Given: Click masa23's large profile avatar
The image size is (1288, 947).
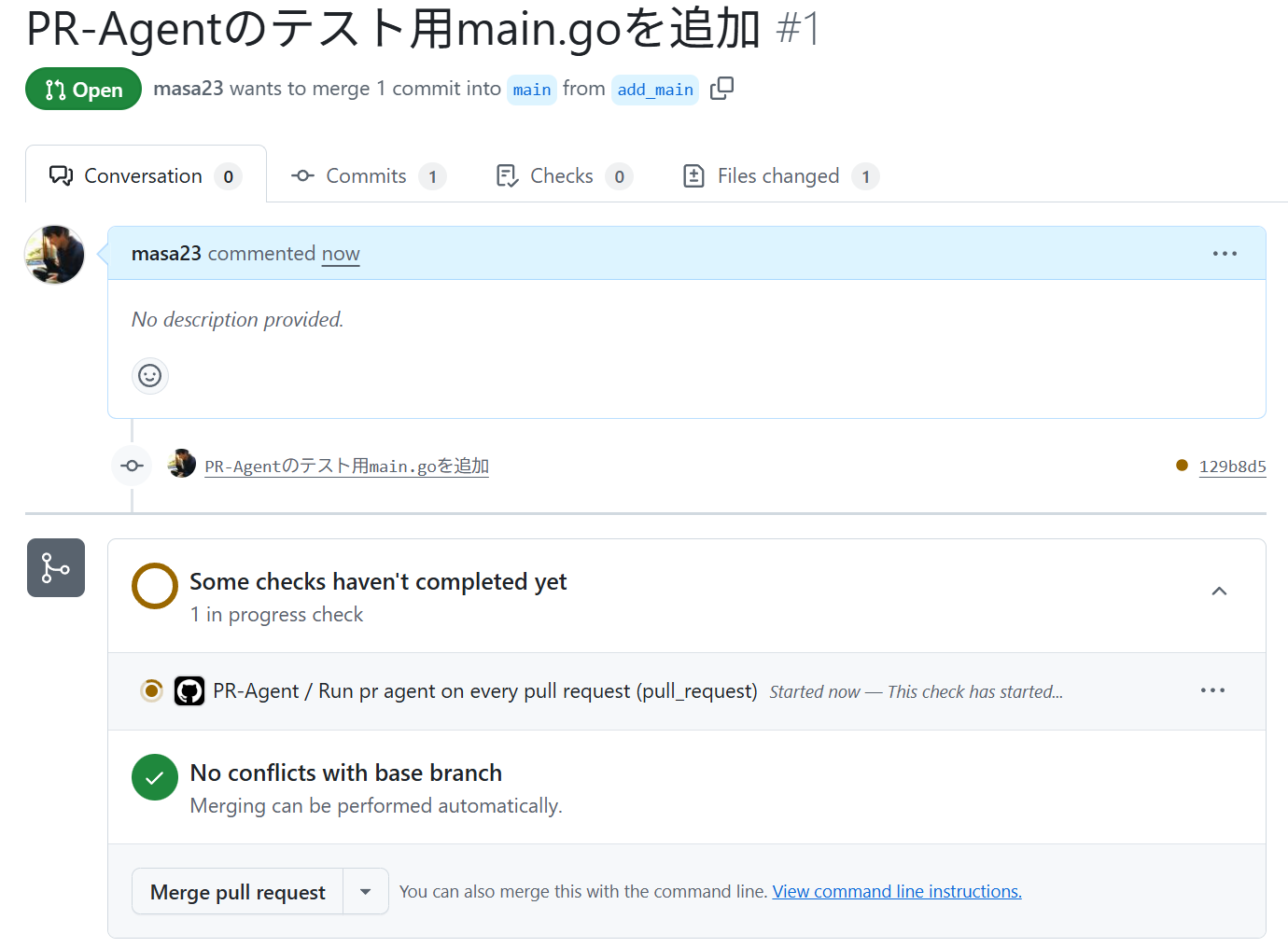Looking at the screenshot, I should [54, 255].
